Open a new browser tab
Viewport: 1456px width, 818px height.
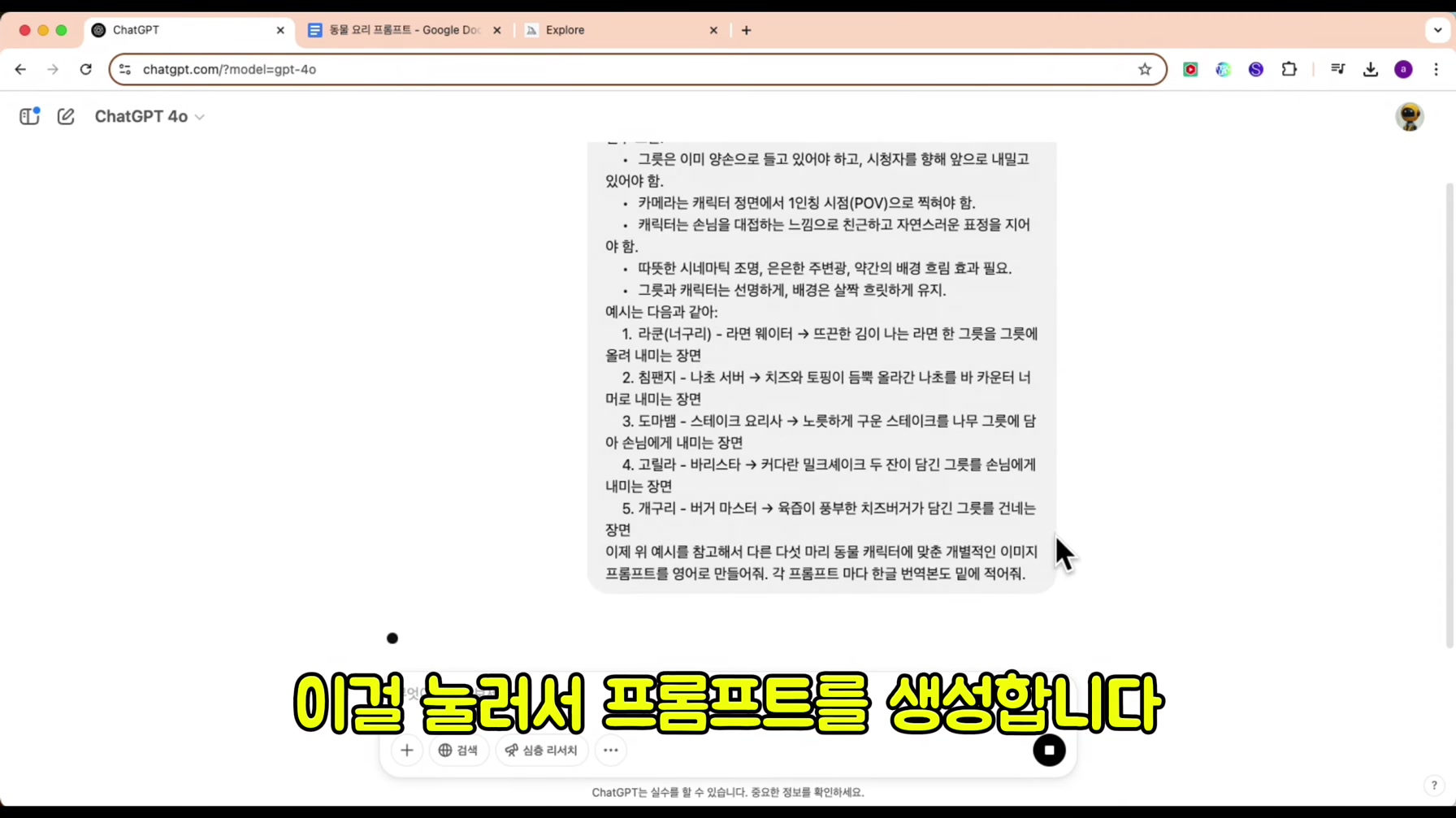click(746, 30)
